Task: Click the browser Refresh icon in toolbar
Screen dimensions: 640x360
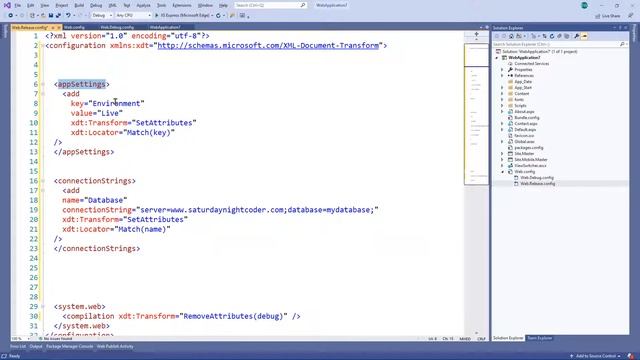Action: 218,16
